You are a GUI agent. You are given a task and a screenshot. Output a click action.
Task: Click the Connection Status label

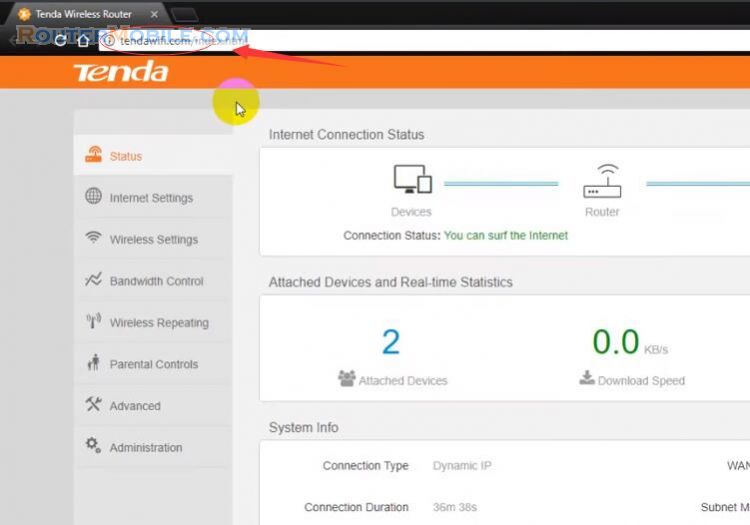[392, 235]
